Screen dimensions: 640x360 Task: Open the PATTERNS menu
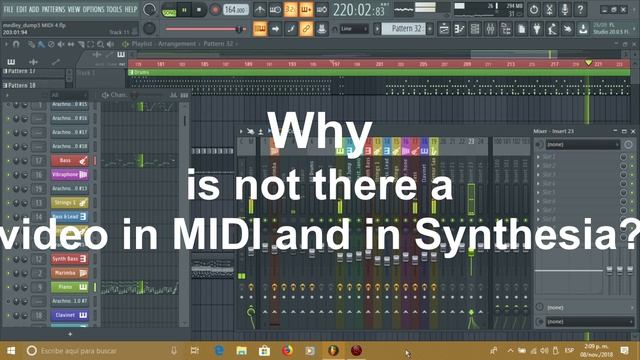tap(53, 9)
